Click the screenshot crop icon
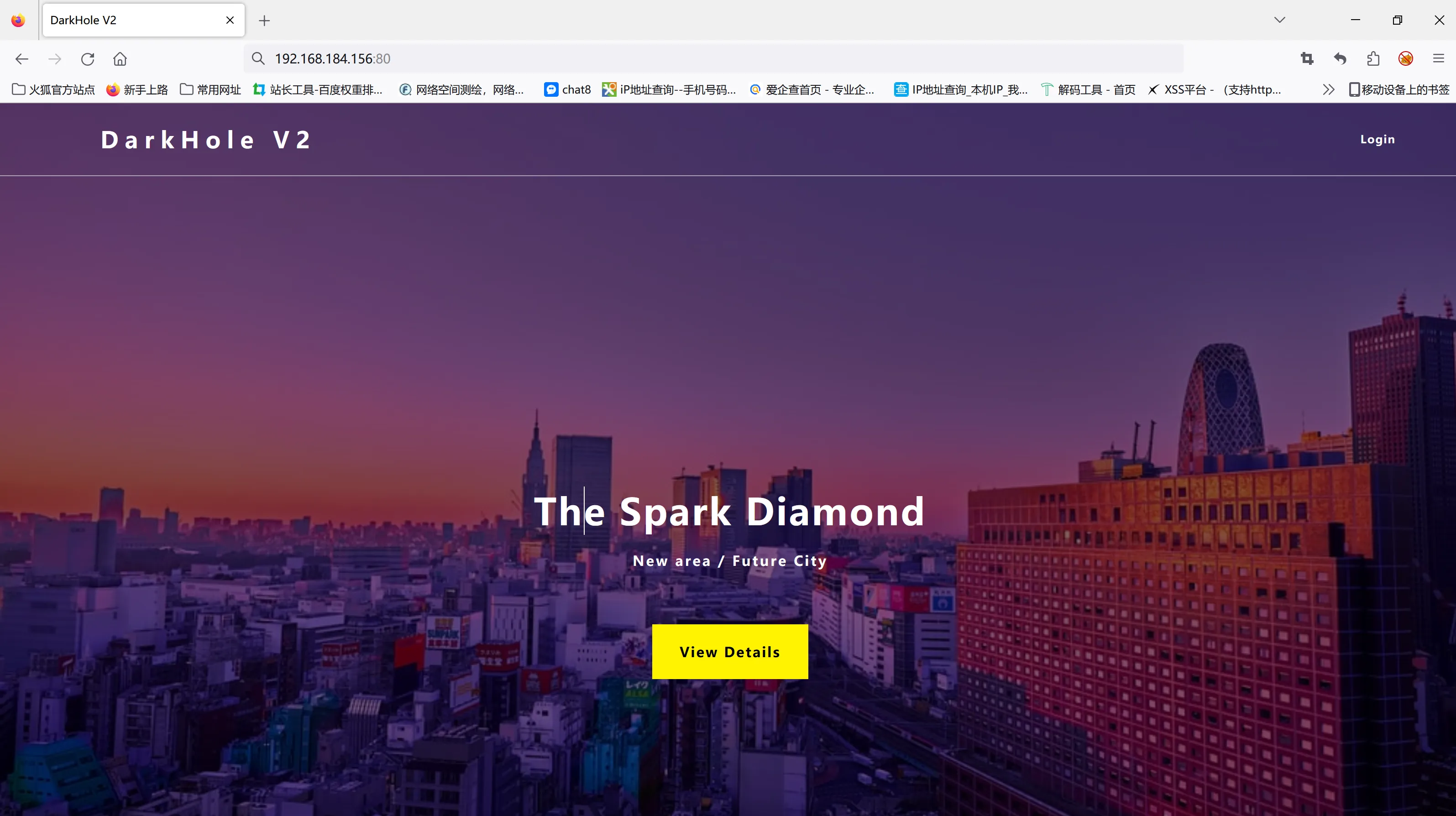Screen dimensions: 1456x816 1307,59
